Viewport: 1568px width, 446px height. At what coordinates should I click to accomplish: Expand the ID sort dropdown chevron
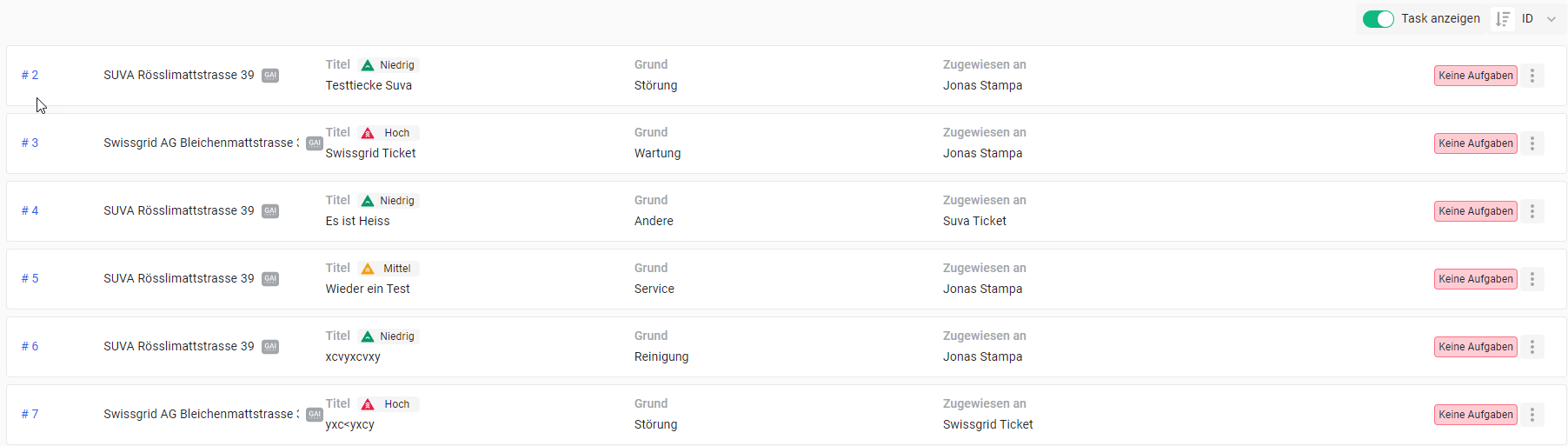[1551, 19]
